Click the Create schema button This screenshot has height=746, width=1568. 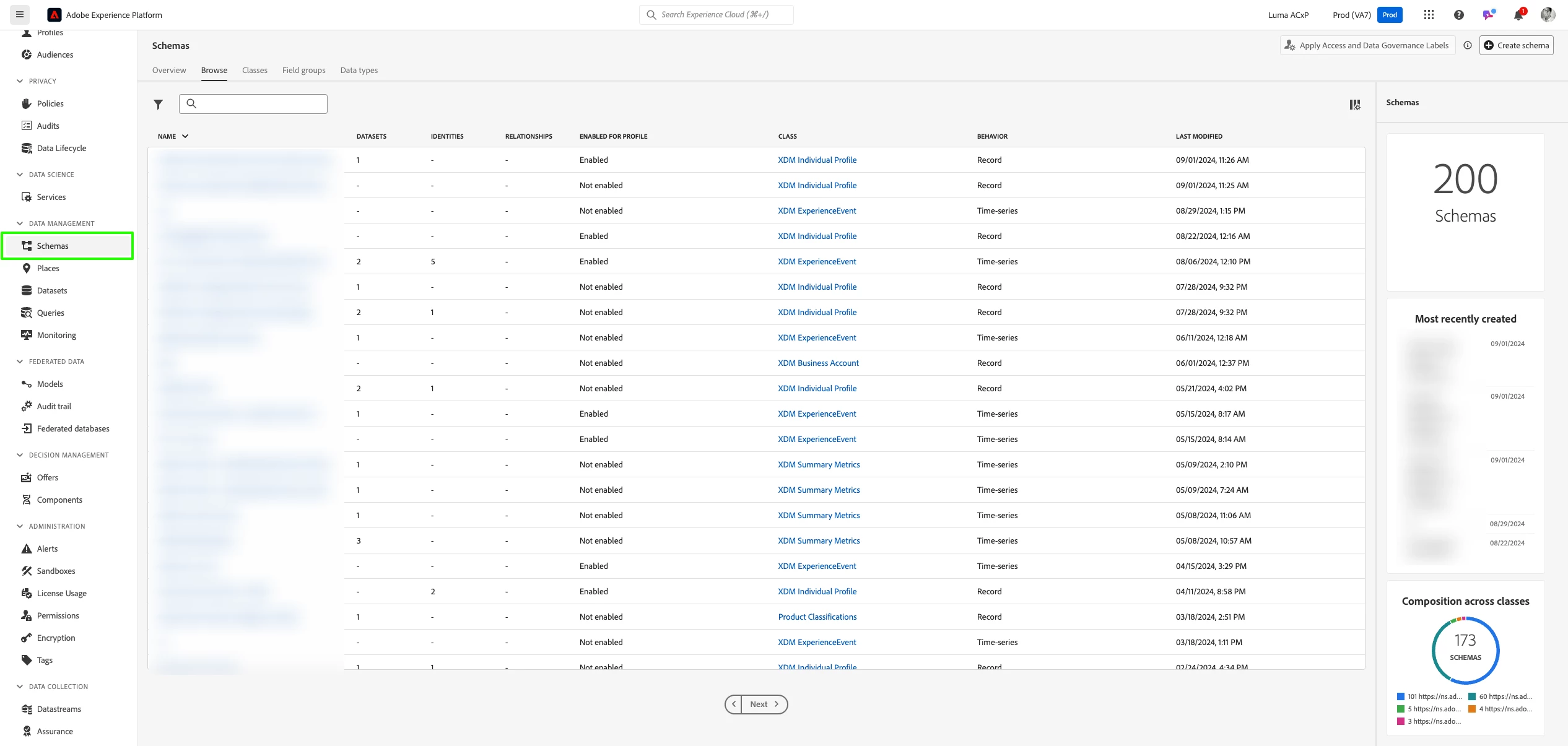point(1516,45)
